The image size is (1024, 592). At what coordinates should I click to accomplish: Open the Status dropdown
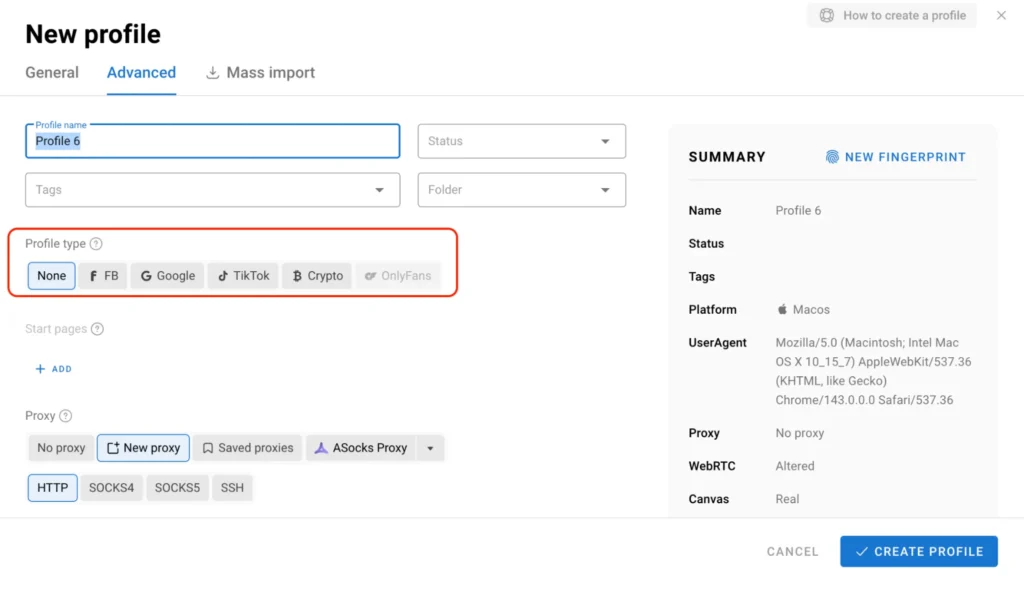pyautogui.click(x=521, y=141)
